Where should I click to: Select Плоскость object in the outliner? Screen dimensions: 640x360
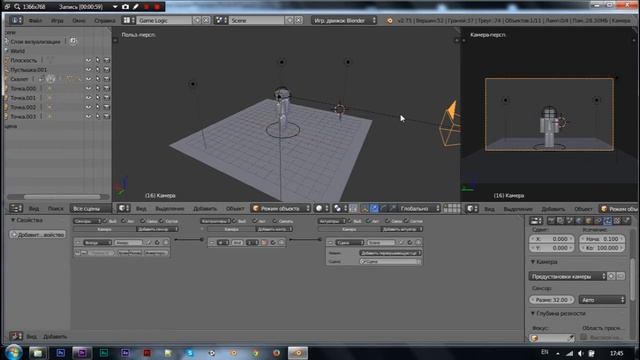coord(24,60)
